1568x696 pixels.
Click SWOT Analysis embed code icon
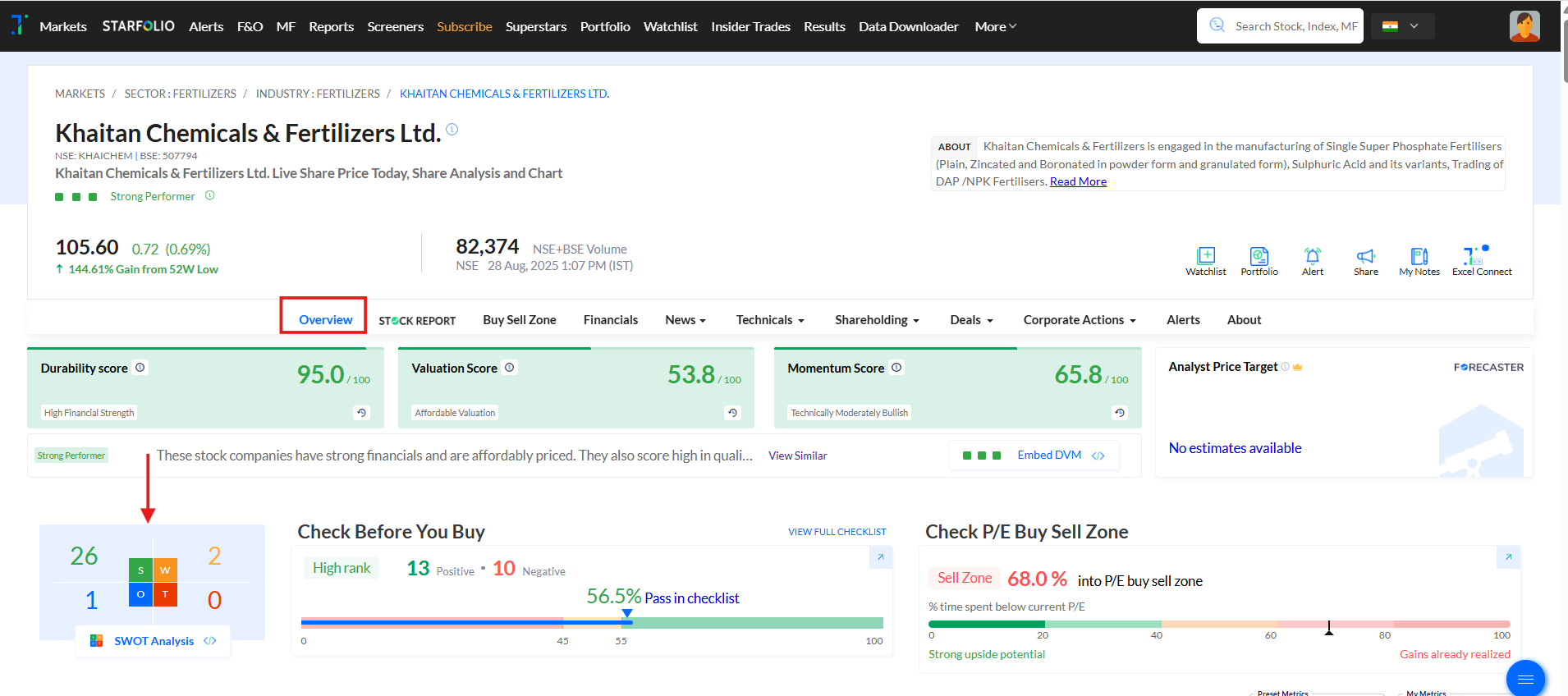coord(210,641)
